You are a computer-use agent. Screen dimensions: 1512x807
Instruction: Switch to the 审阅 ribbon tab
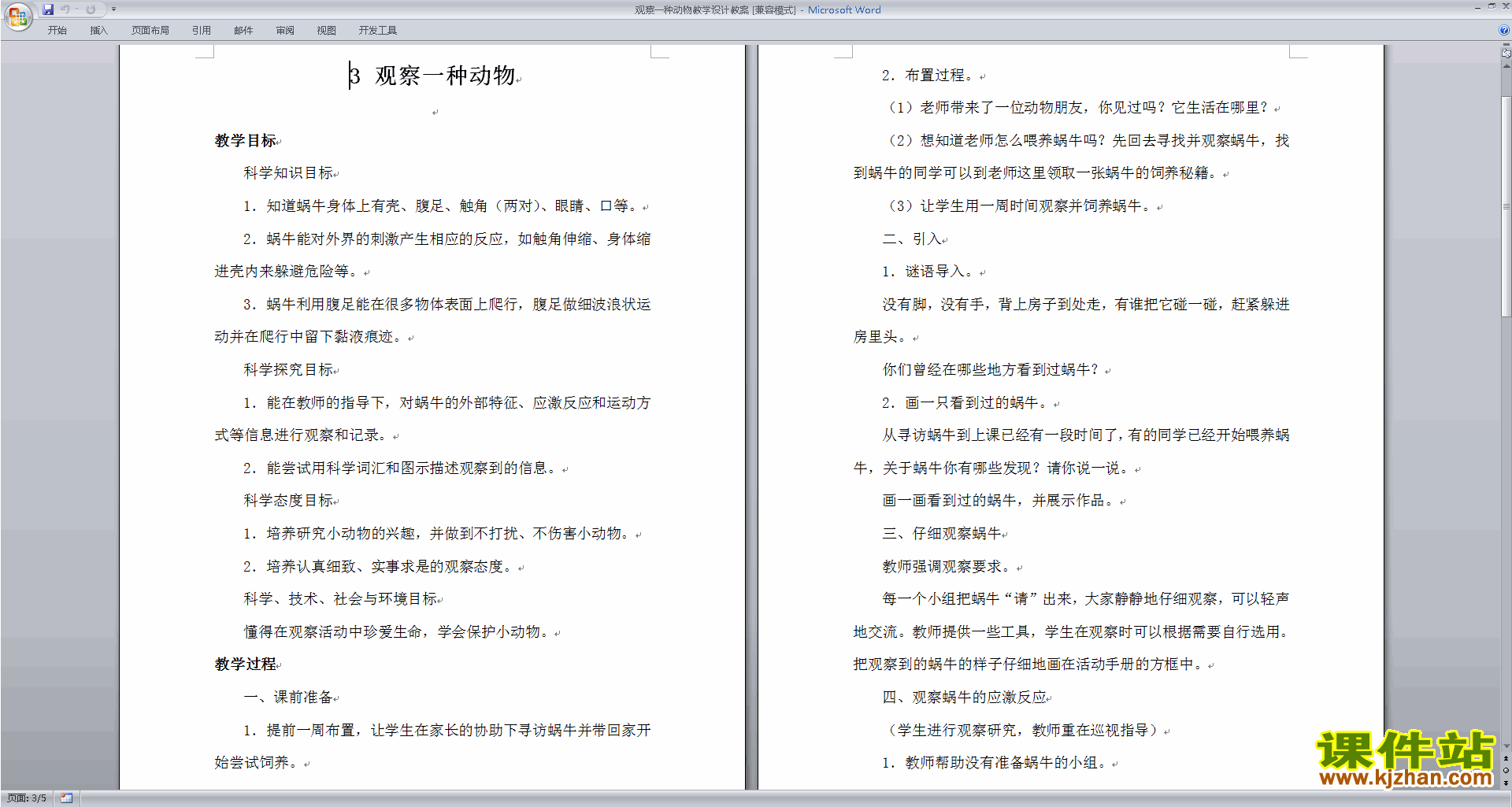[285, 31]
